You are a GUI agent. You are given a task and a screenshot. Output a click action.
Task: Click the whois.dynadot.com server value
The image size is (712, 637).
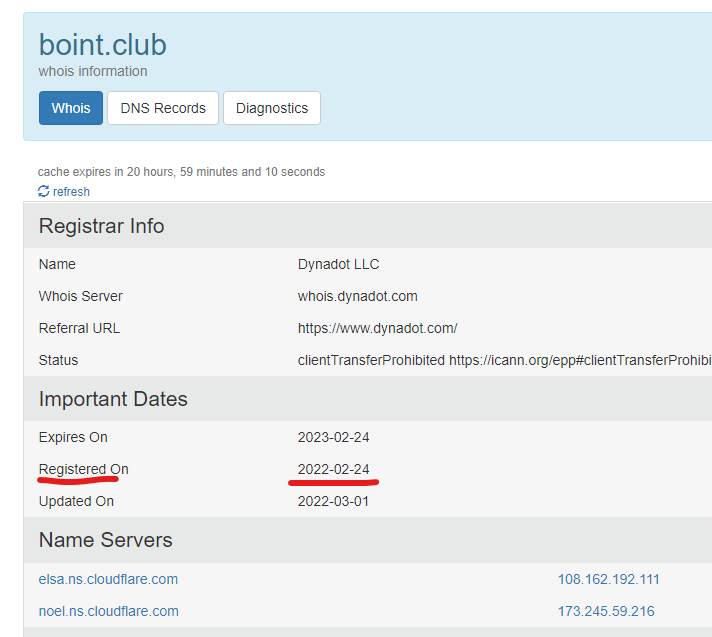(x=357, y=296)
